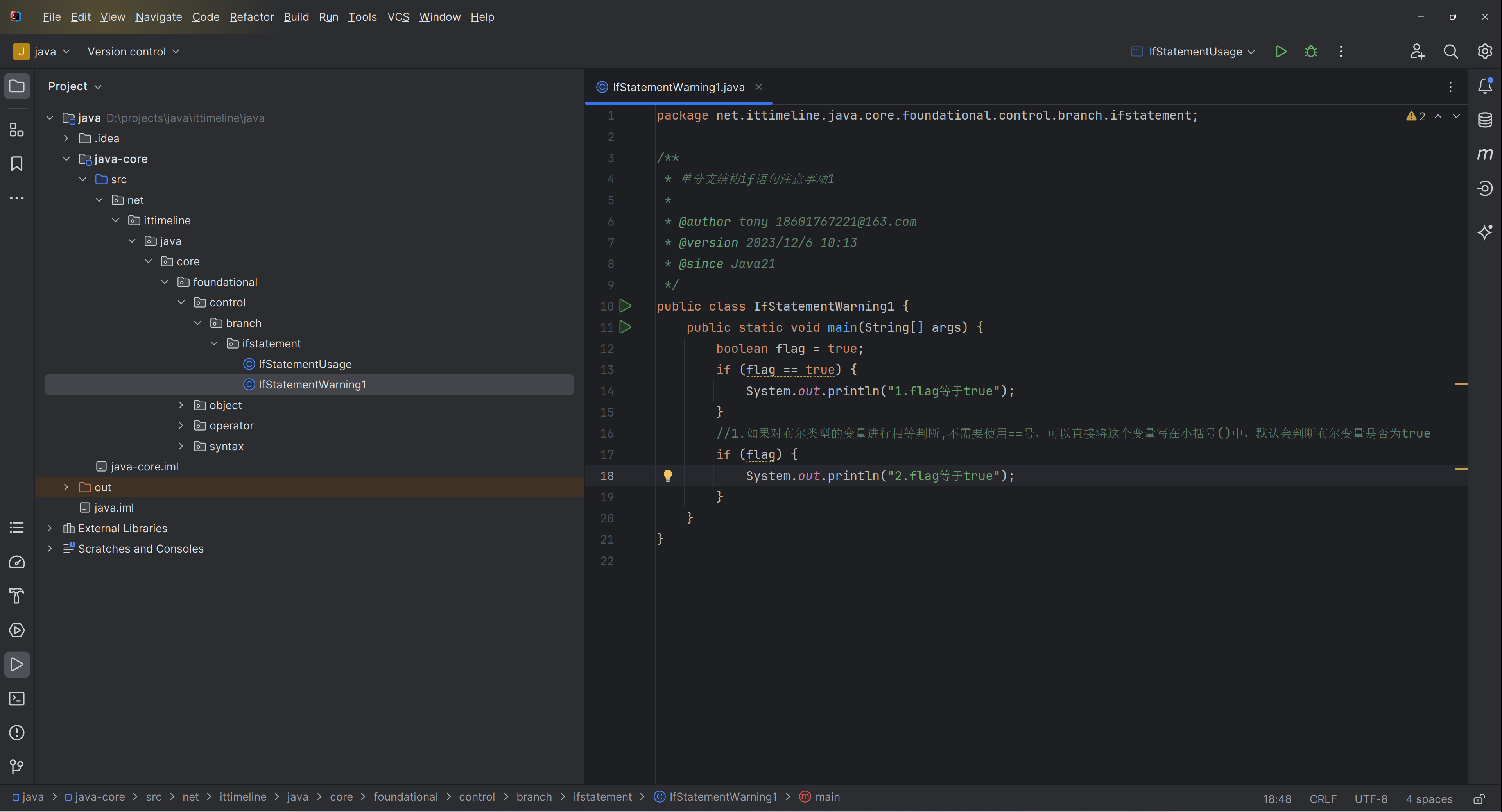
Task: Open the More tool windows ellipsis
Action: click(17, 198)
